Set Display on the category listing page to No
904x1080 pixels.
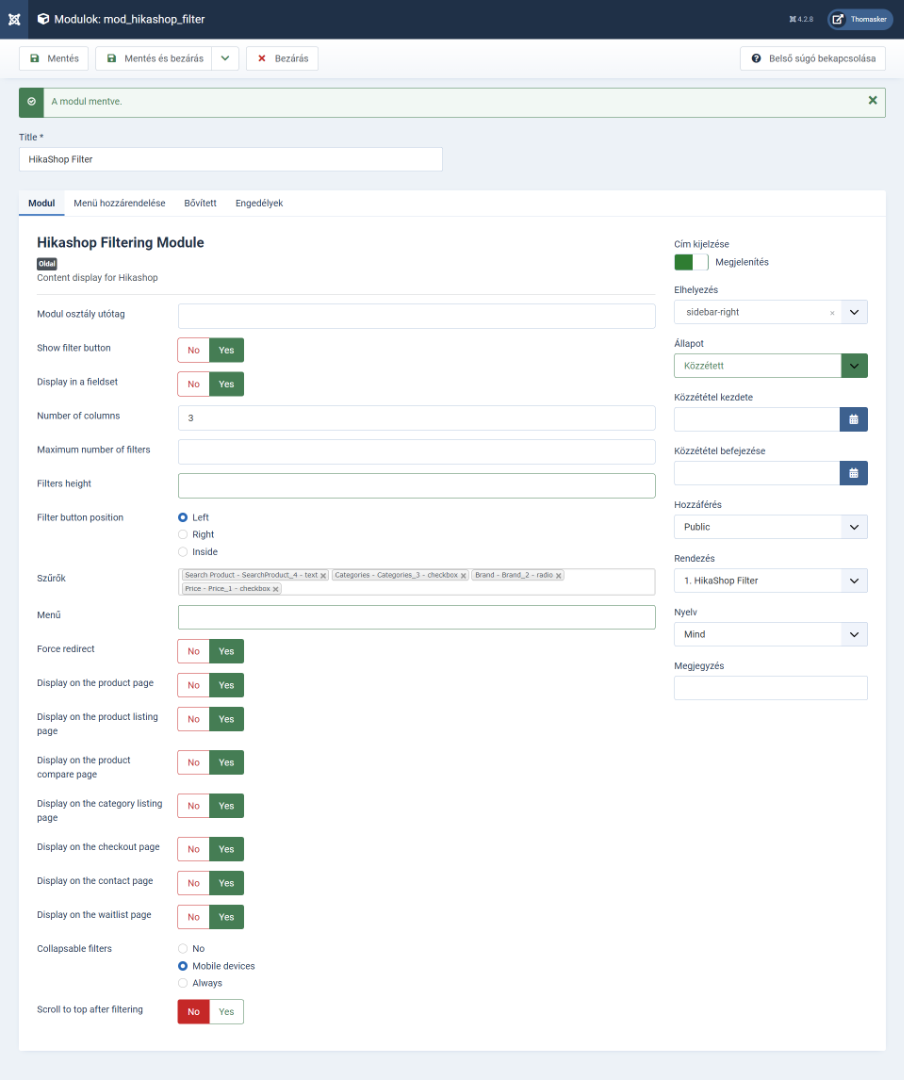point(194,806)
